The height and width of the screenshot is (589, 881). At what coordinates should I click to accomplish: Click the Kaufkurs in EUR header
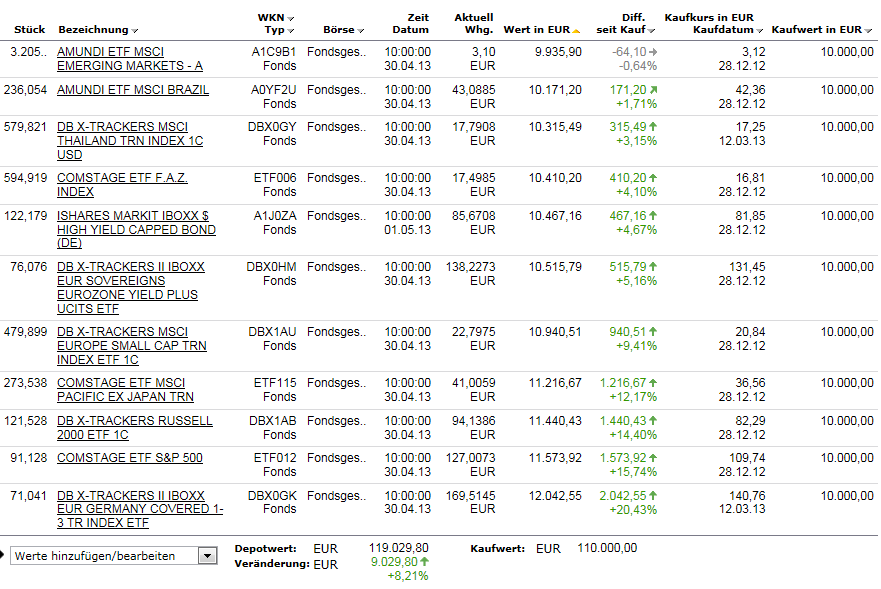coord(709,17)
